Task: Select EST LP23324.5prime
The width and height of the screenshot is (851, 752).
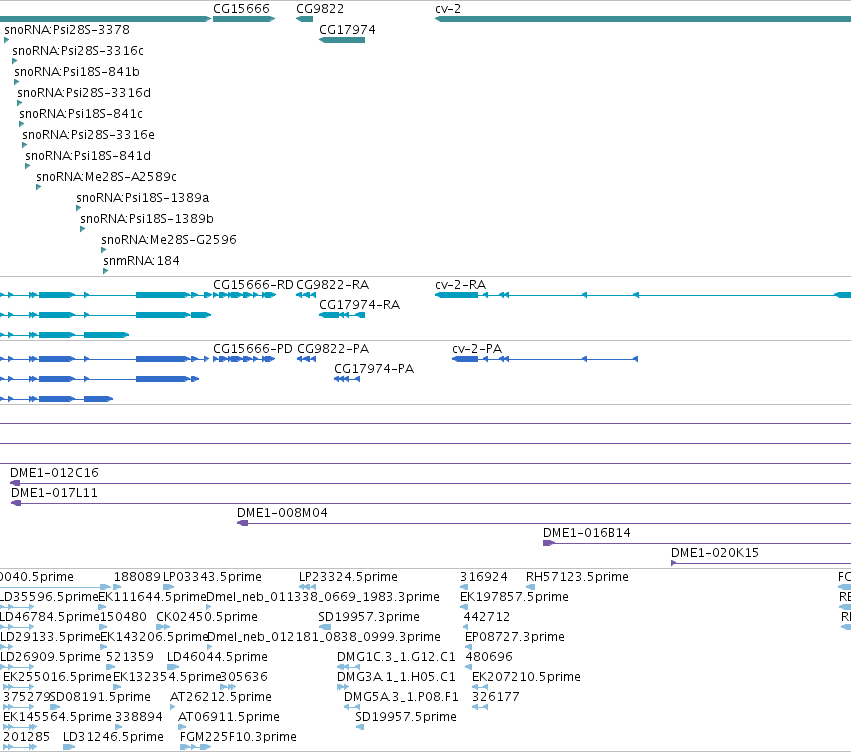Action: tap(348, 577)
